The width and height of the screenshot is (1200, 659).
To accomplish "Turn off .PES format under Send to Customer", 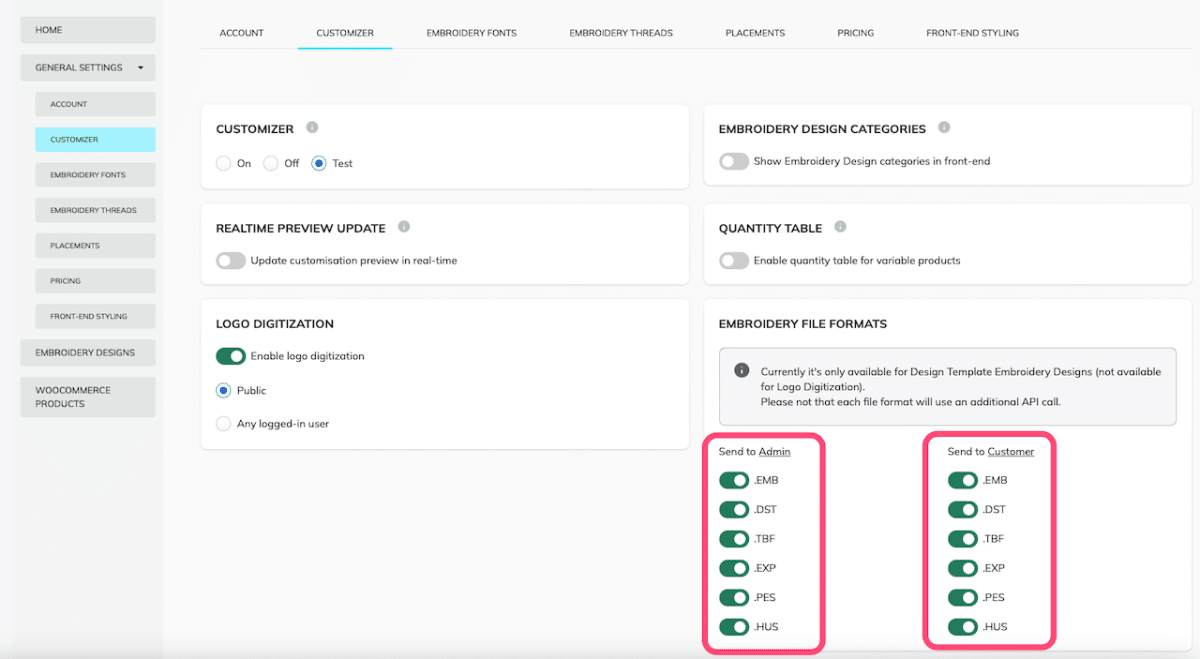I will click(962, 597).
